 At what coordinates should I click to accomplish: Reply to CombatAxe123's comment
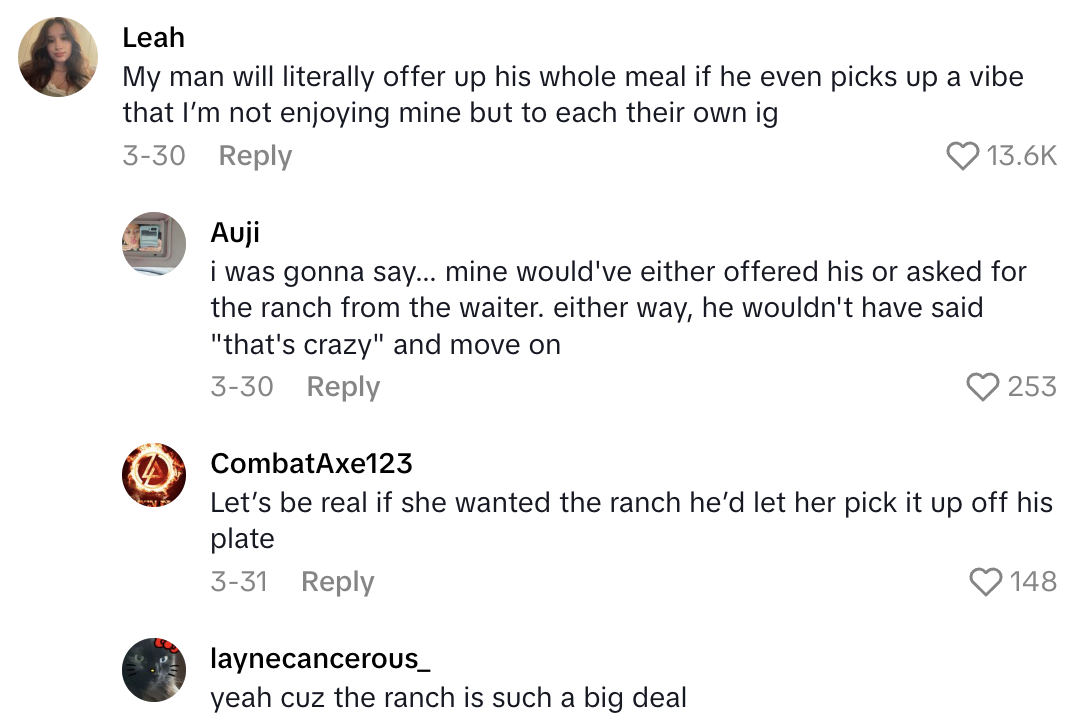[x=337, y=582]
